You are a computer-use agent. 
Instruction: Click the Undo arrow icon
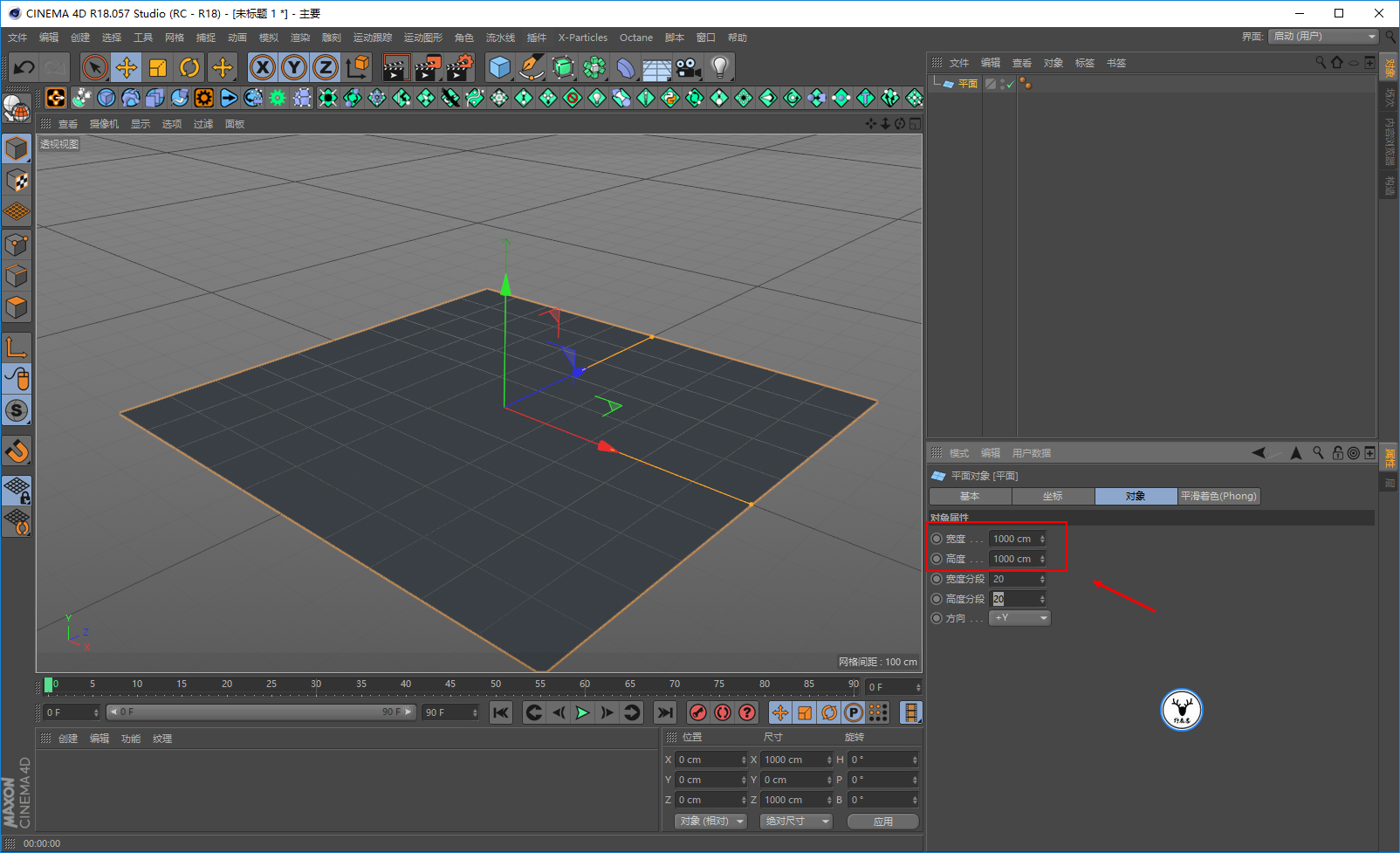[24, 67]
